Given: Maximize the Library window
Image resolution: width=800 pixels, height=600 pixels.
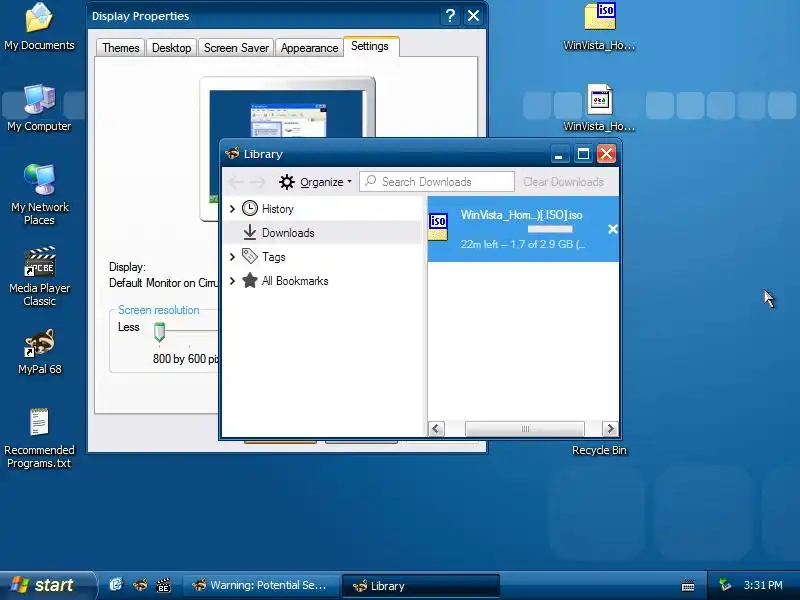Looking at the screenshot, I should (583, 154).
